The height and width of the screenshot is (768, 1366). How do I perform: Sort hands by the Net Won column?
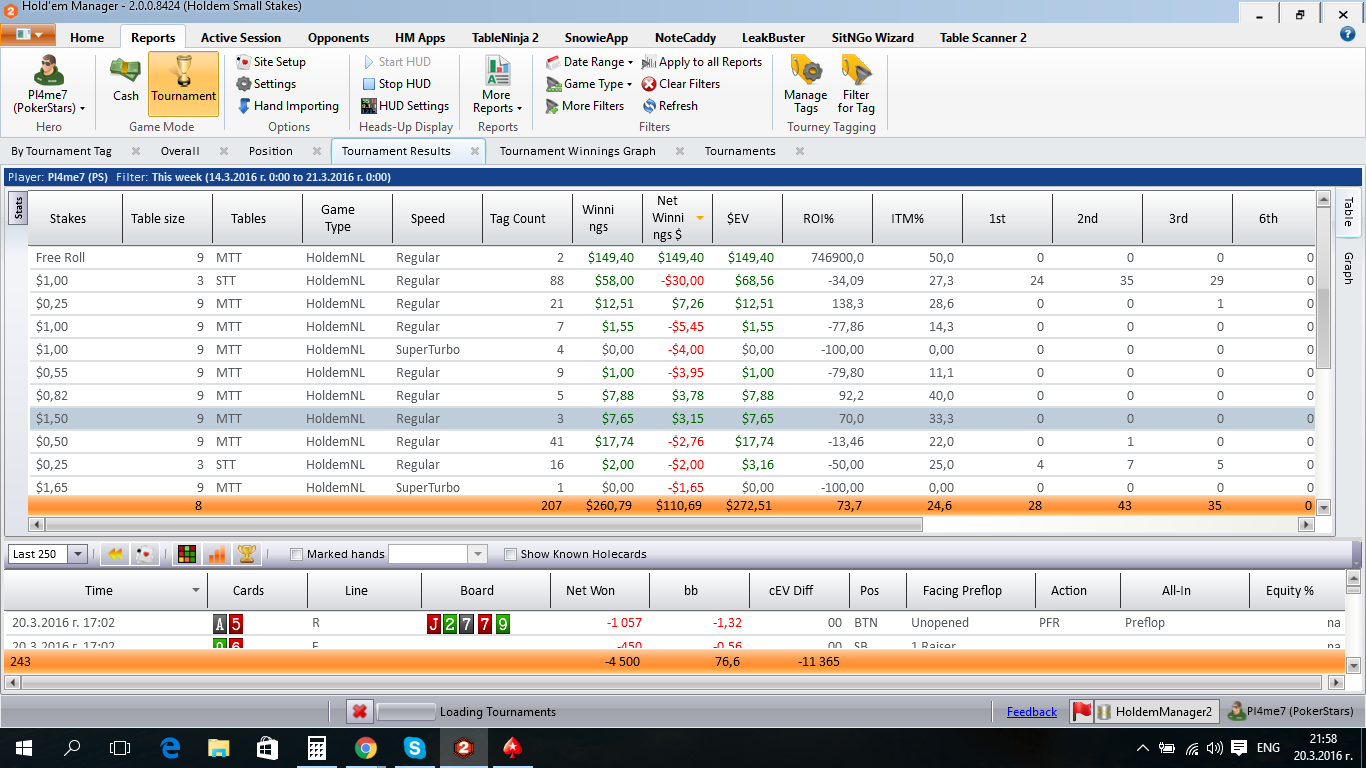pos(590,591)
